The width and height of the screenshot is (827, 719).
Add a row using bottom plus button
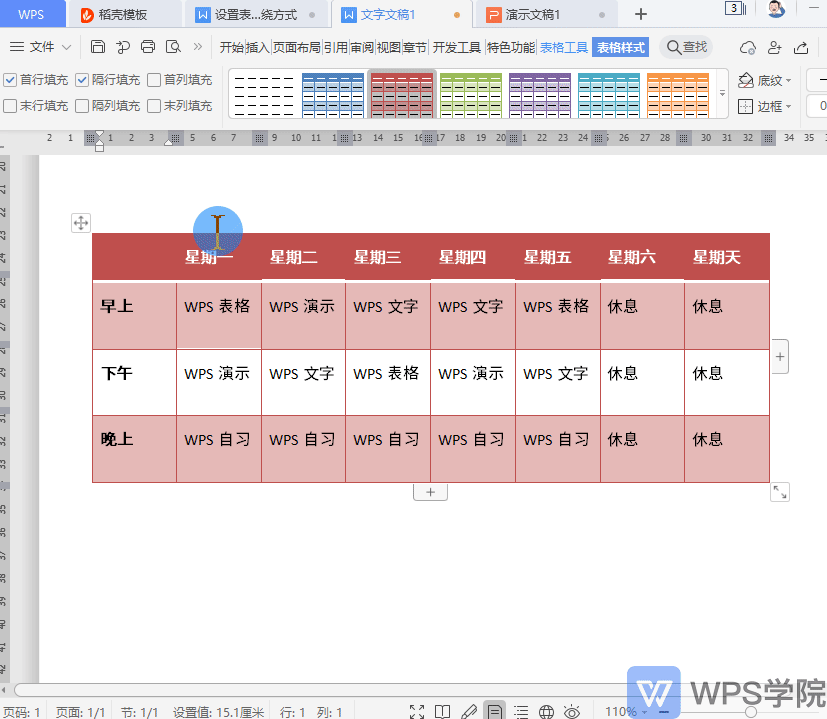pos(430,492)
